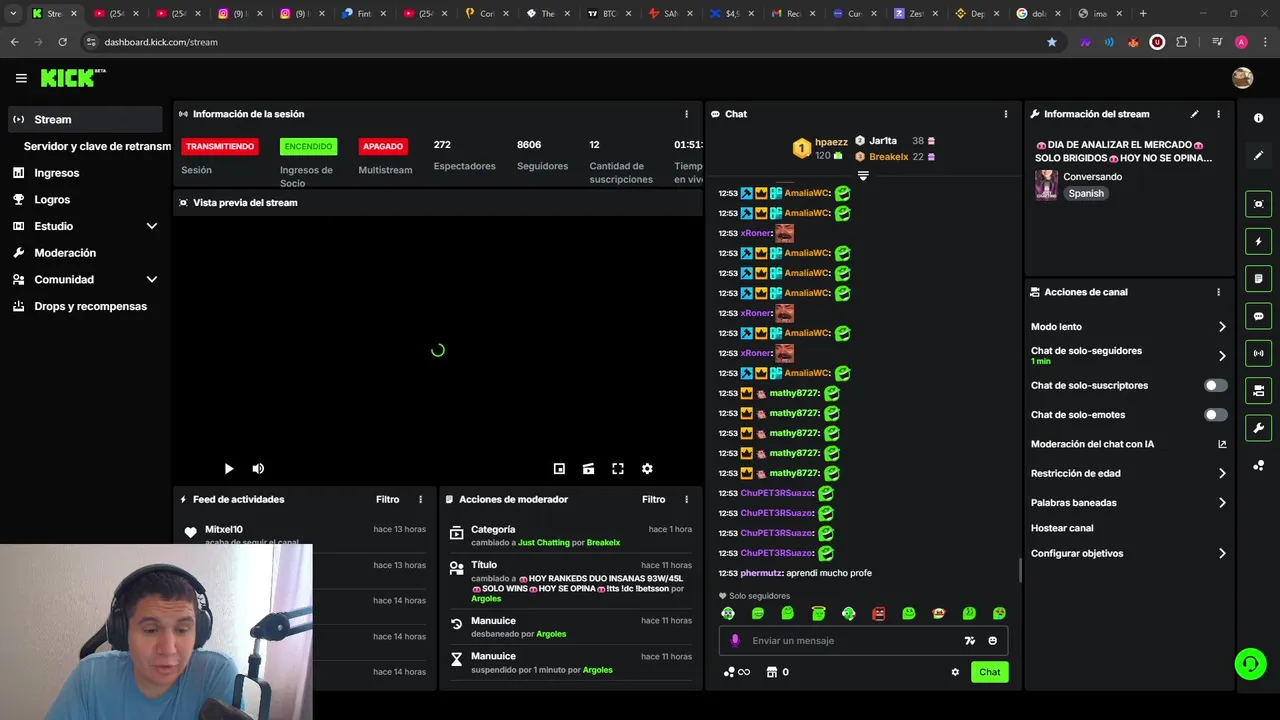Toggle the wrench icon in right sidebar
Viewport: 1280px width, 720px height.
(1258, 428)
